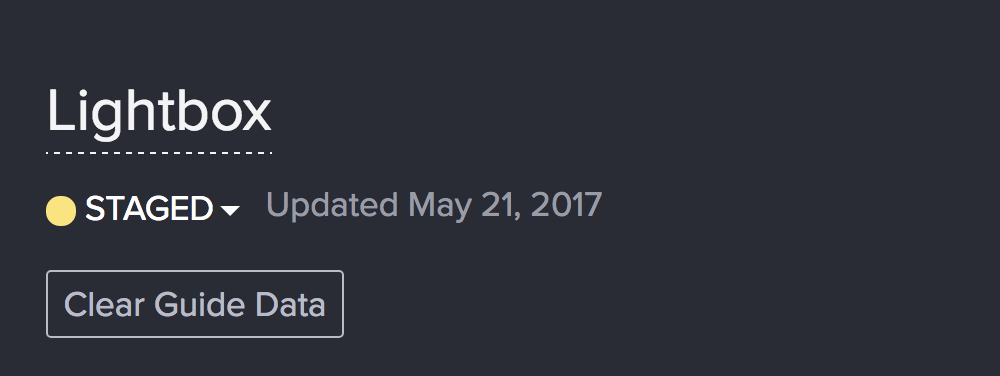
Task: Click the yellow staged status circle
Action: coord(61,211)
